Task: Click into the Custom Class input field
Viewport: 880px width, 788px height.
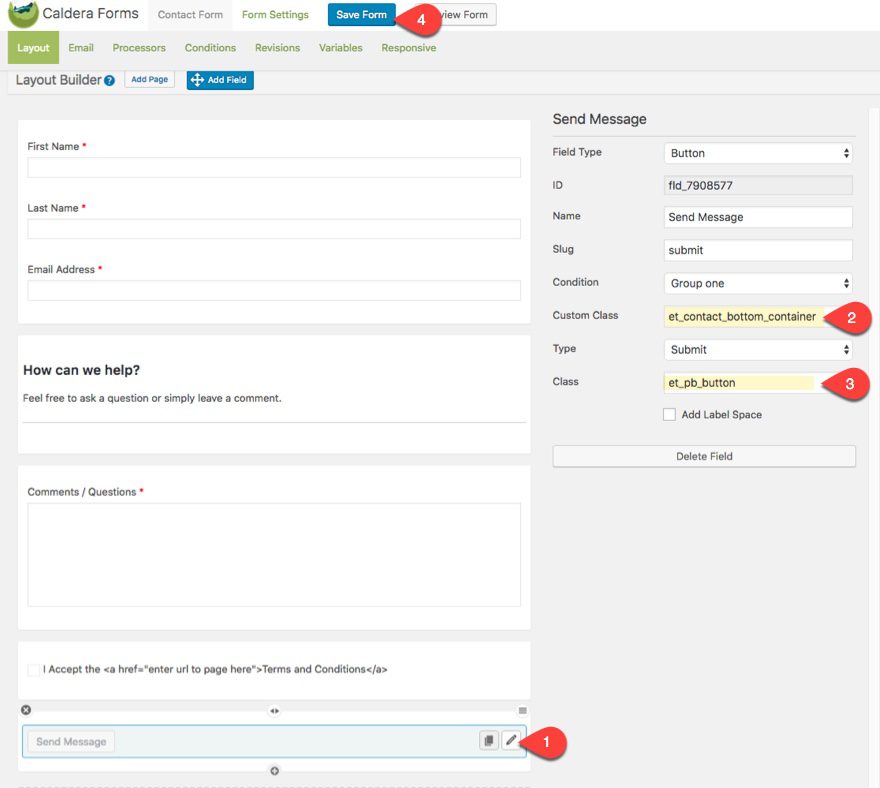Action: (x=744, y=317)
